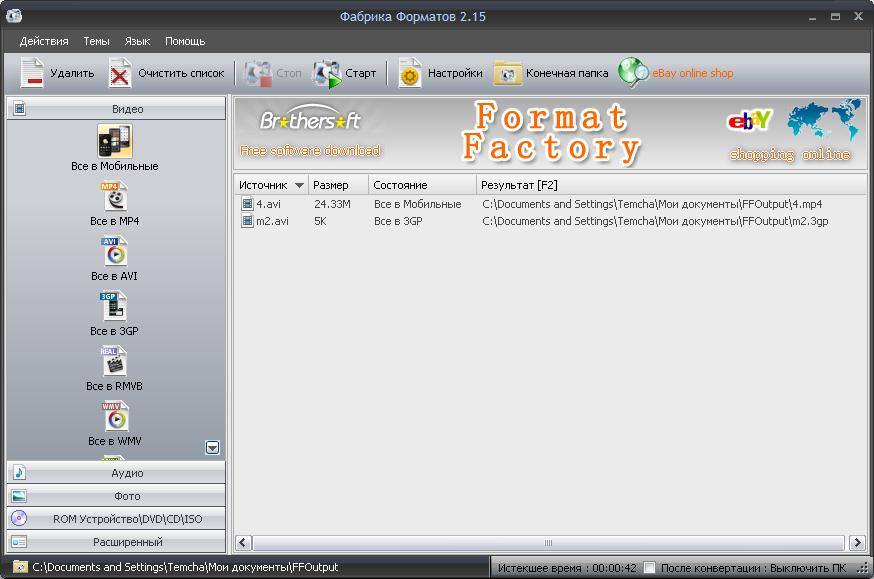Expand the Фото panel section
The width and height of the screenshot is (874, 579).
click(116, 495)
